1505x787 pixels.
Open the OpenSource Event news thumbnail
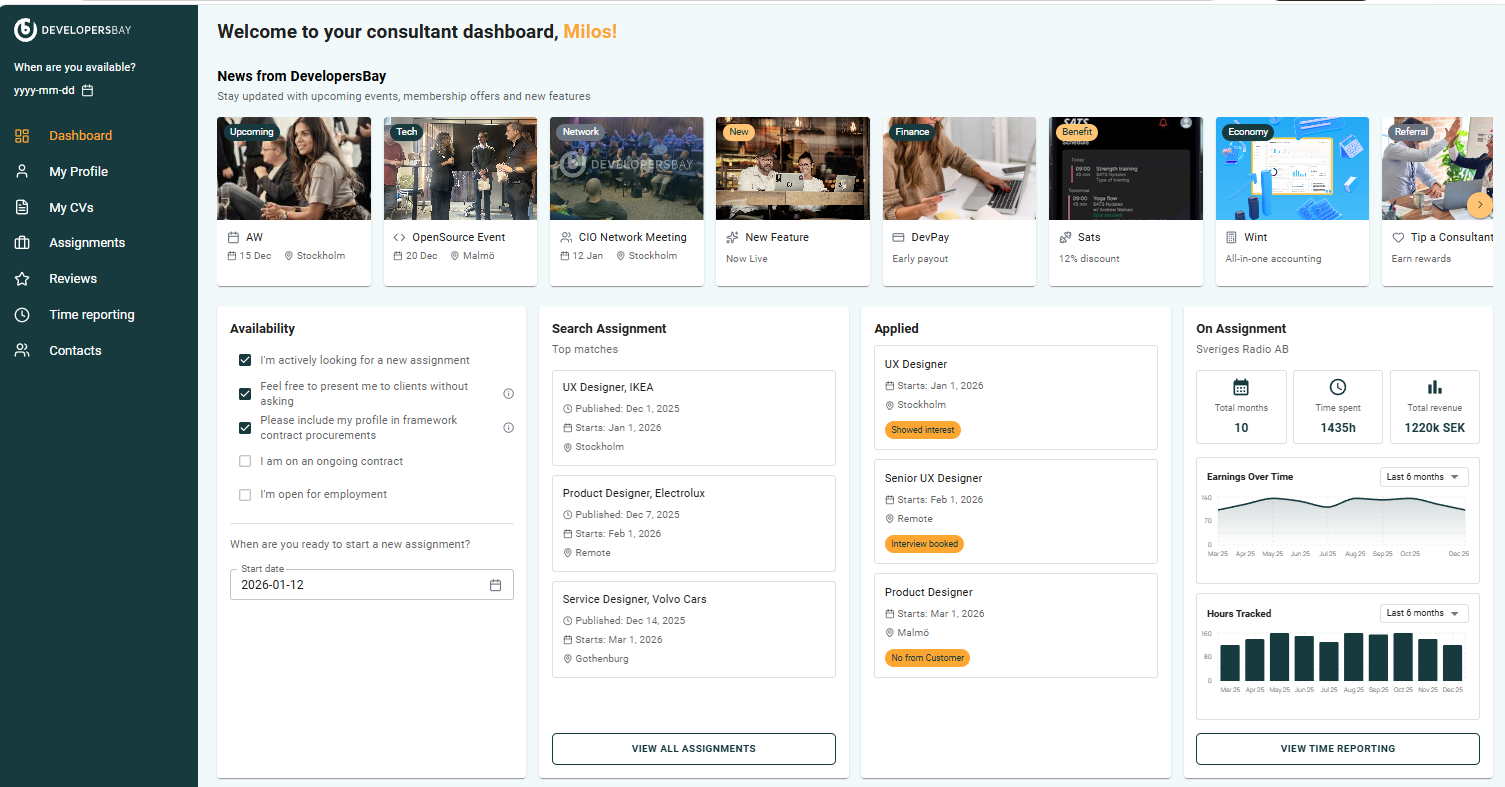click(x=460, y=168)
